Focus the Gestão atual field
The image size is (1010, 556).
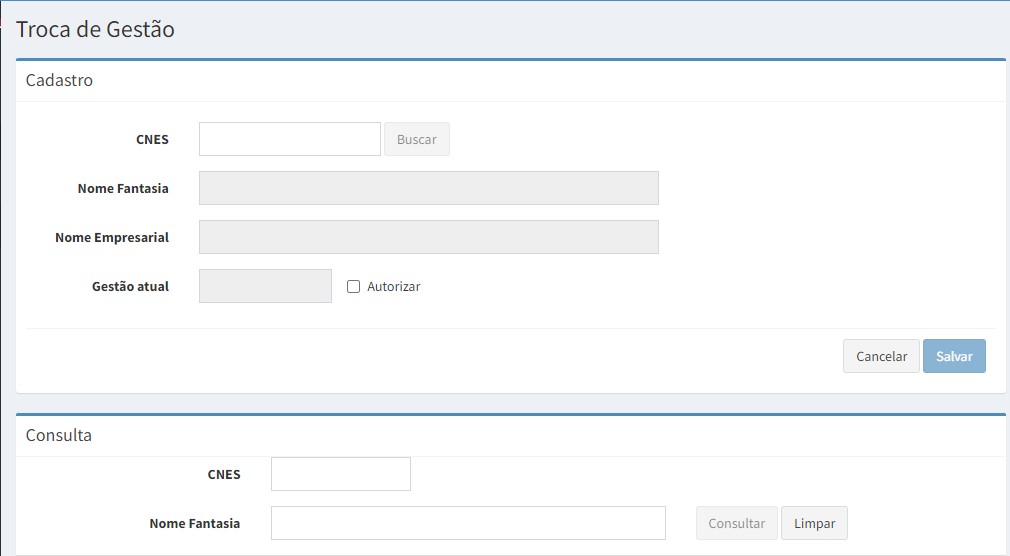point(265,286)
